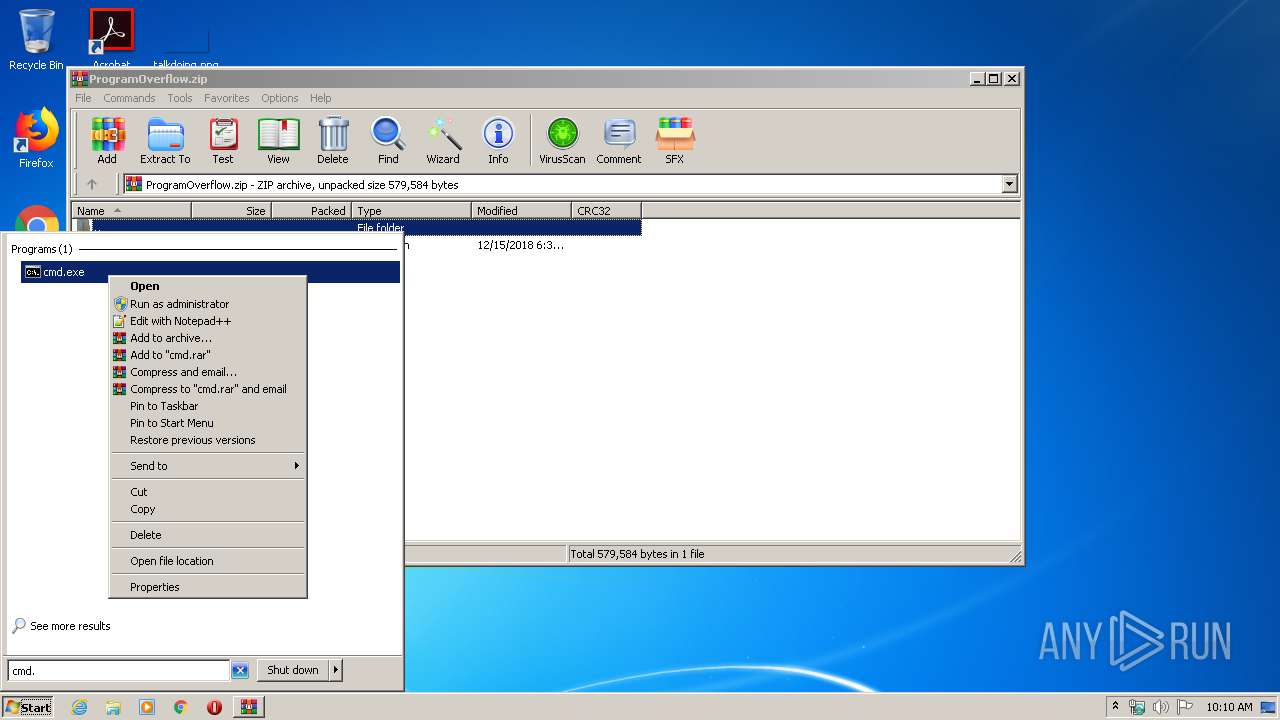
Task: Open the Wizard tool icon
Action: click(443, 141)
